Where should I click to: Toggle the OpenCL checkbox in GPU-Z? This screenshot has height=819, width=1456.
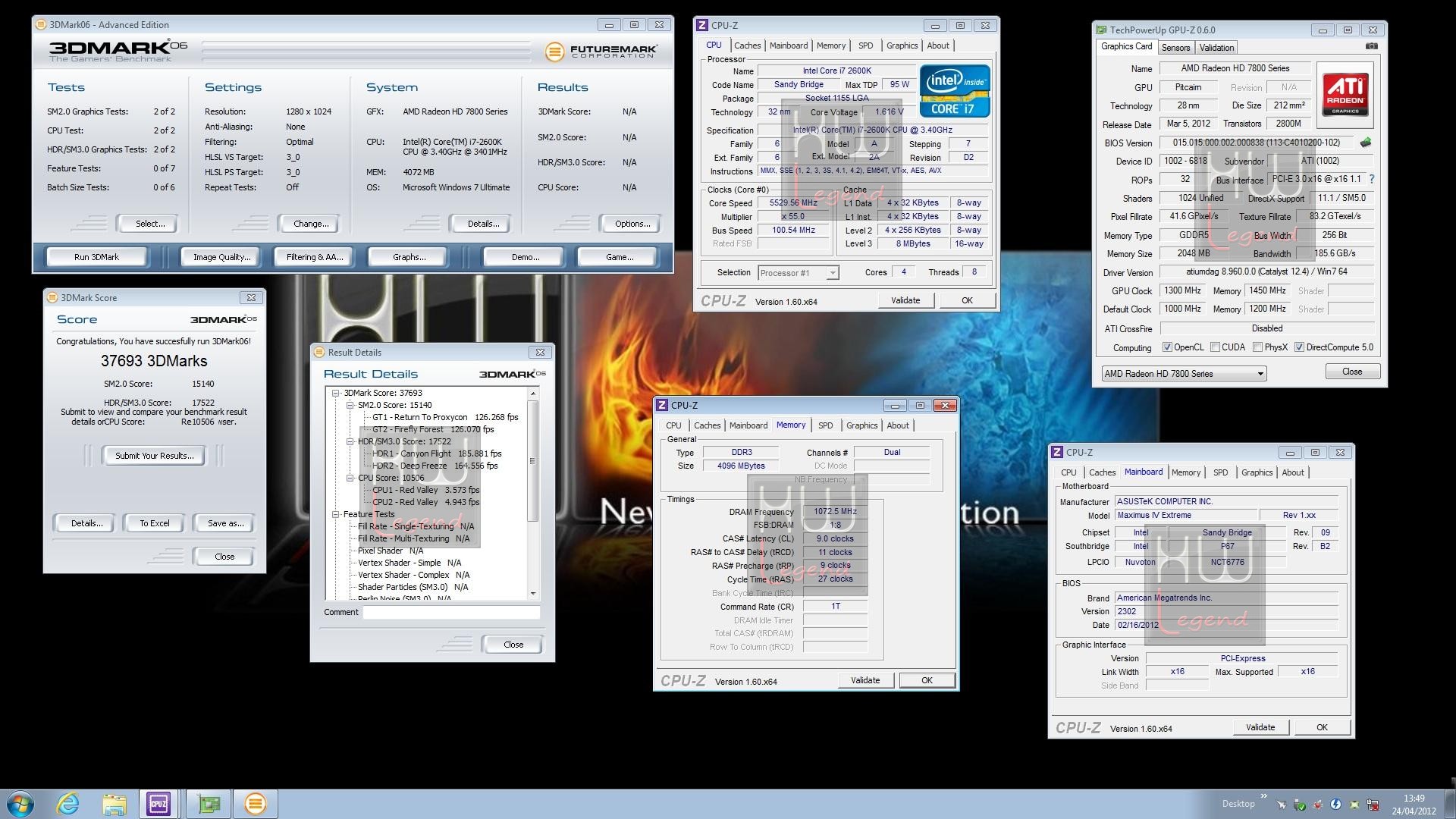click(x=1167, y=347)
